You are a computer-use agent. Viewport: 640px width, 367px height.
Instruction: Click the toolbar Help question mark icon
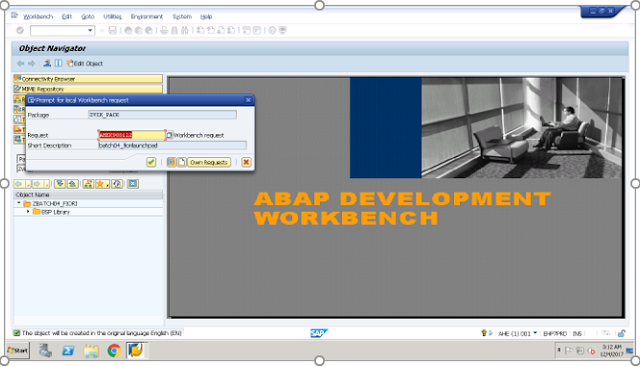(x=272, y=31)
